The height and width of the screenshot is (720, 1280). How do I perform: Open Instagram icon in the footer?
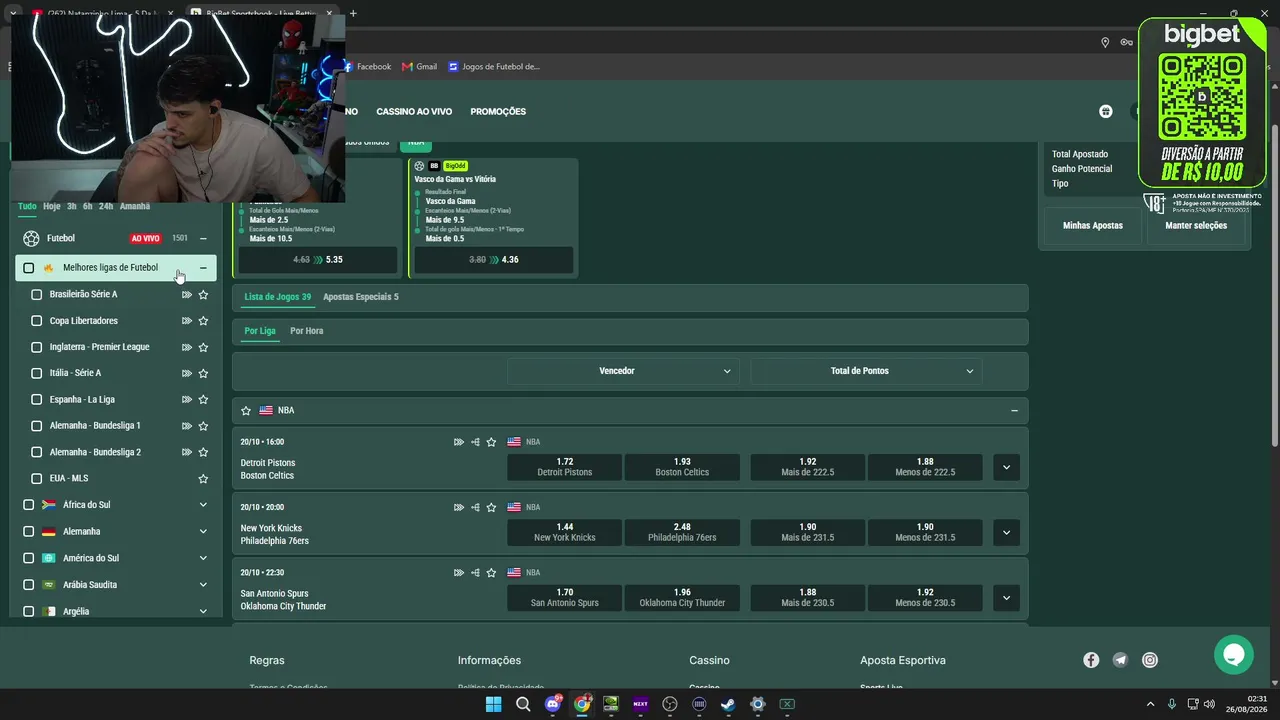pyautogui.click(x=1150, y=660)
